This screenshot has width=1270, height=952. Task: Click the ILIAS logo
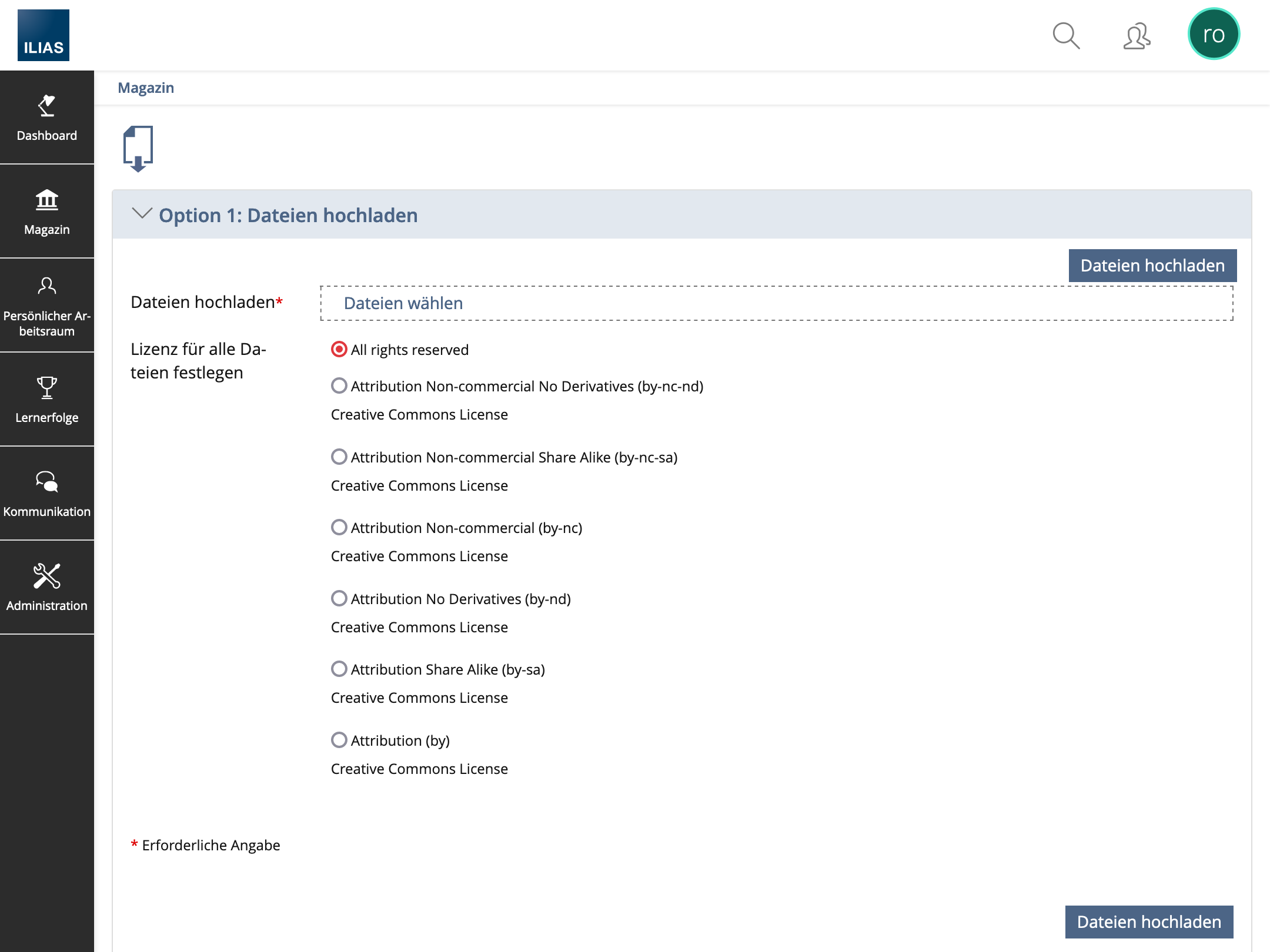pyautogui.click(x=44, y=35)
